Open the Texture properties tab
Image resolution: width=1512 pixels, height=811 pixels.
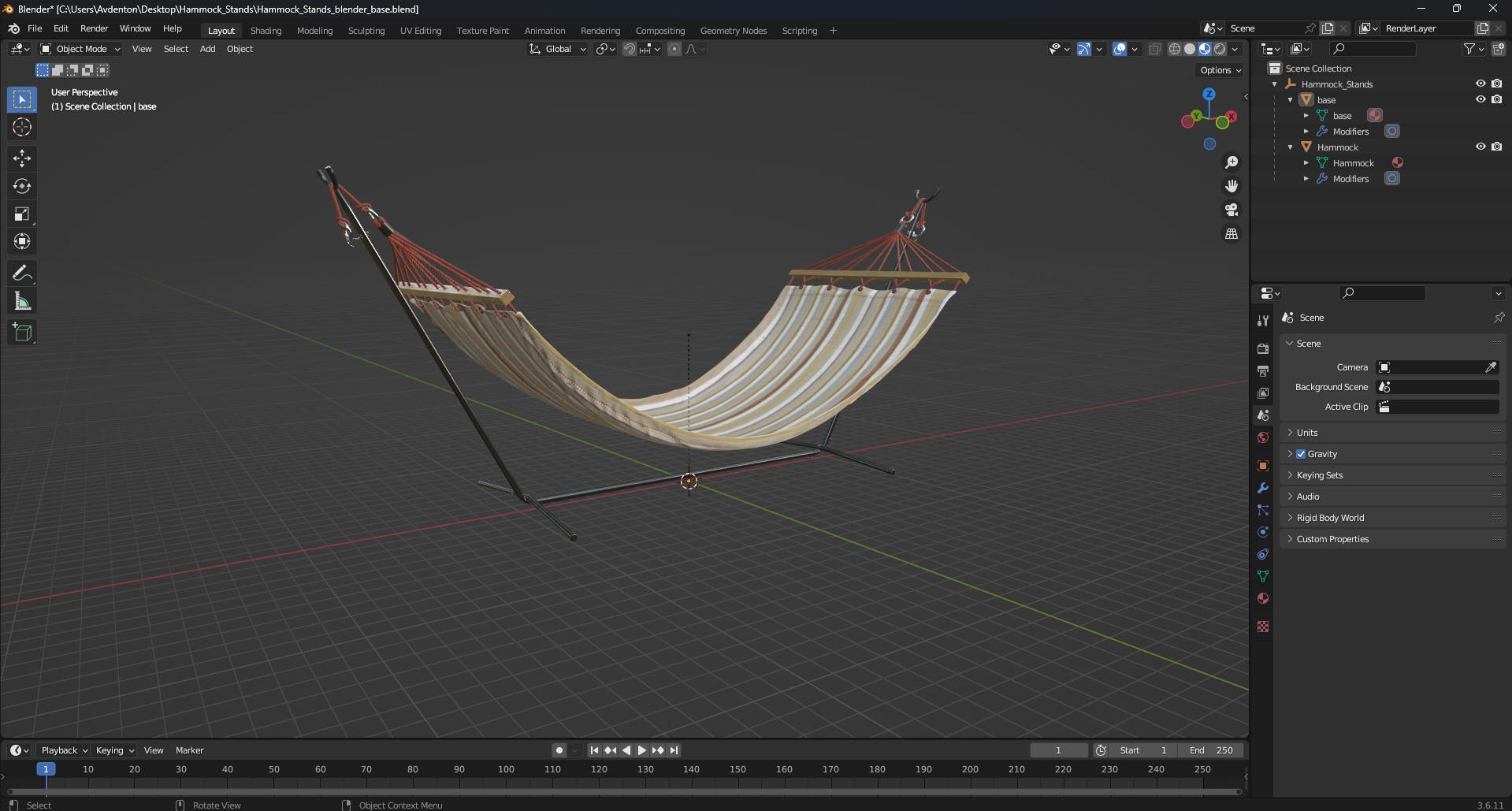(1263, 627)
